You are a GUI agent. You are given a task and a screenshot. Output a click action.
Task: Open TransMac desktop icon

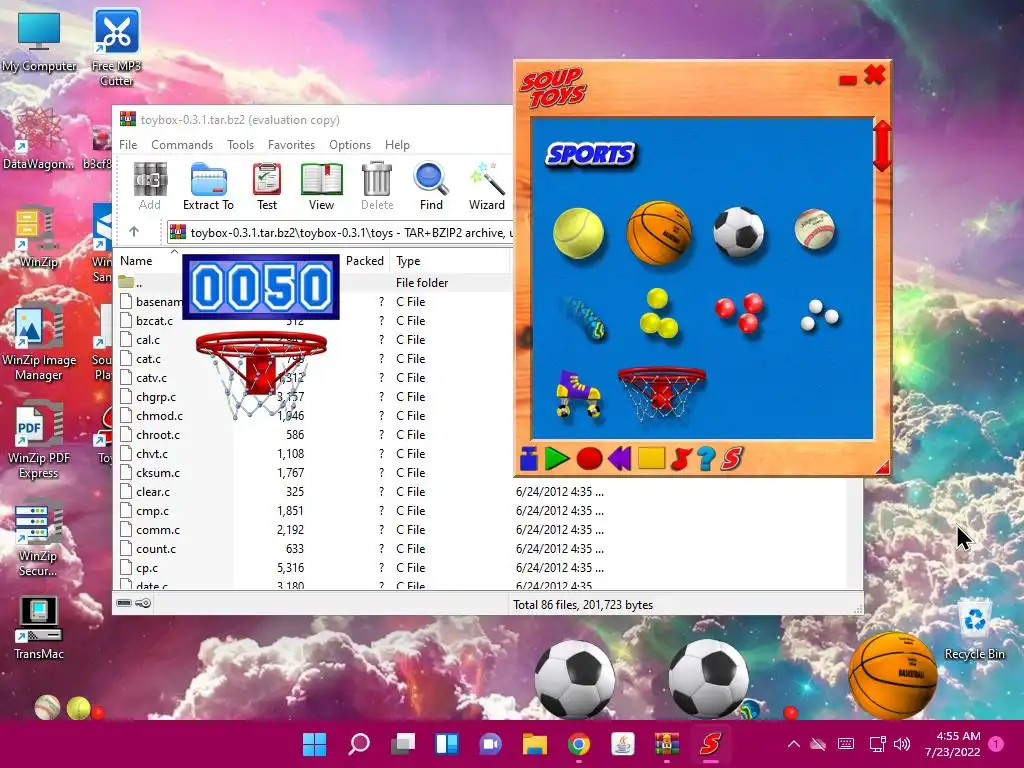(x=39, y=627)
